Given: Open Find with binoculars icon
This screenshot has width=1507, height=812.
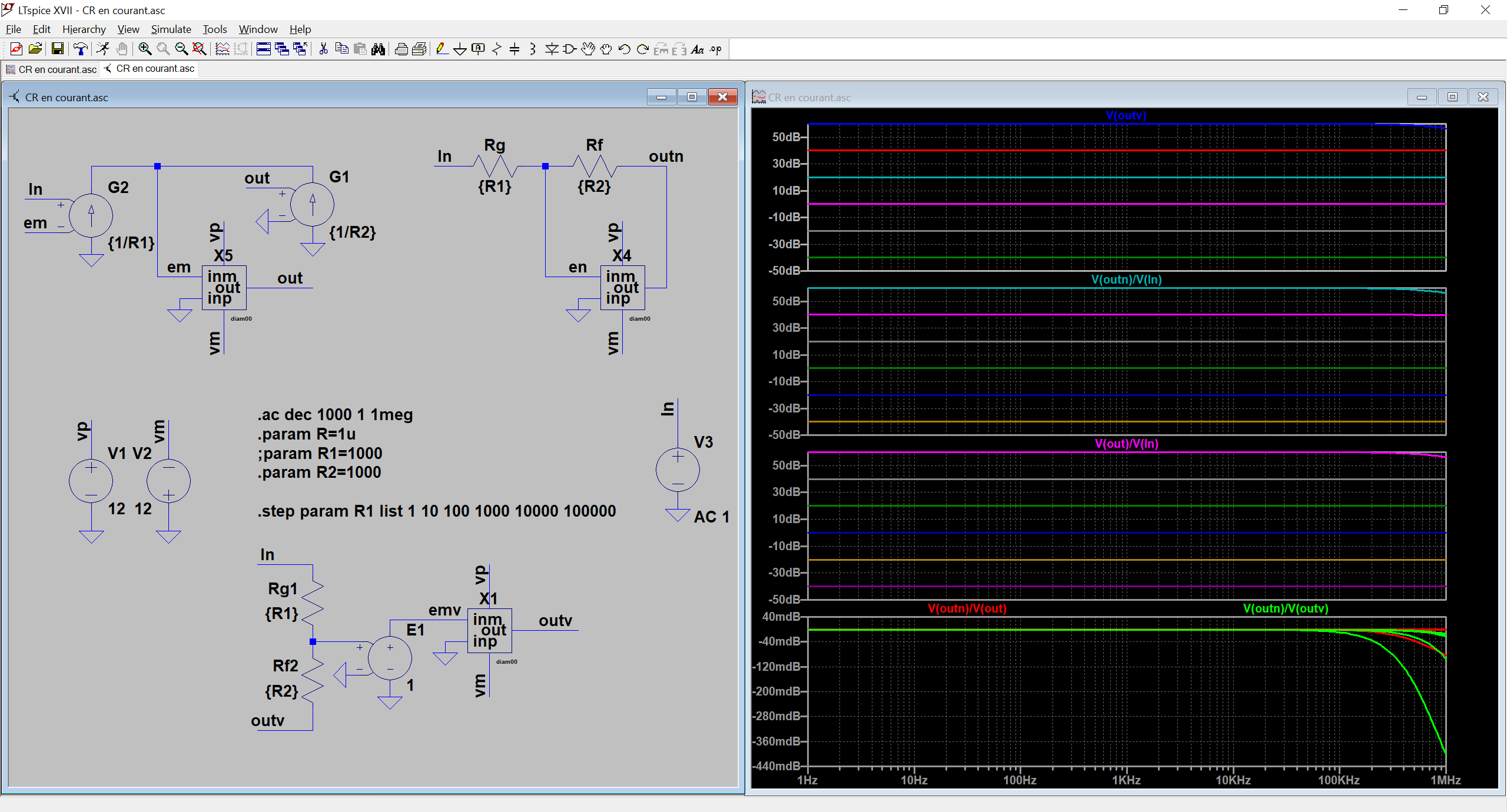Looking at the screenshot, I should click(x=379, y=49).
